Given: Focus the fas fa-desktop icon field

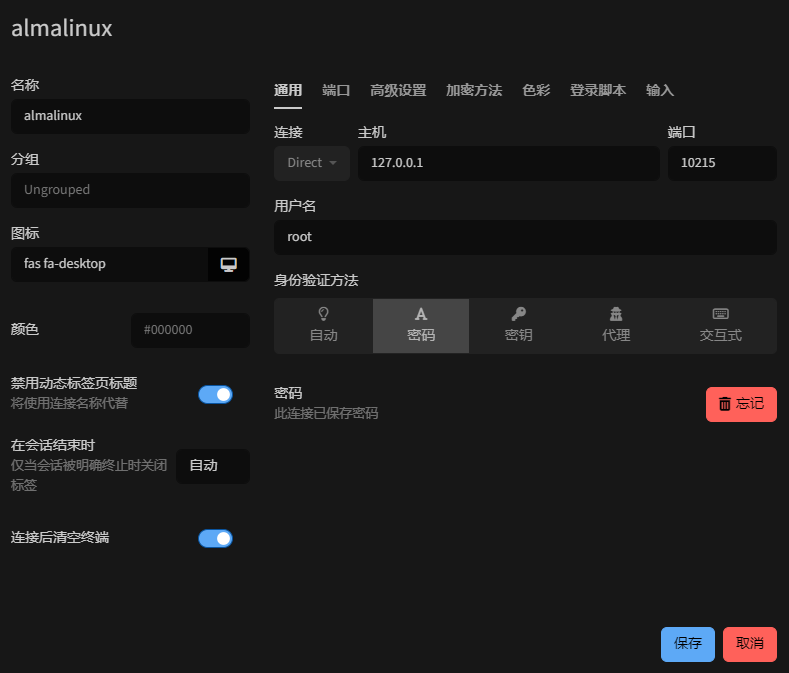Looking at the screenshot, I should [110, 264].
